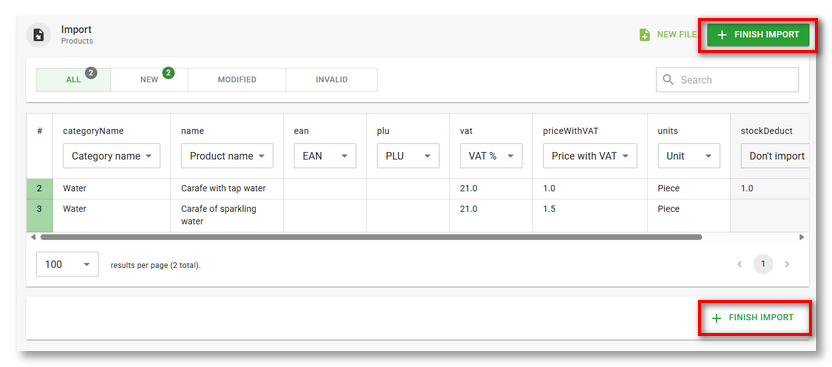Click VAT value 21.0 in row 3
The image size is (832, 367).
(468, 209)
